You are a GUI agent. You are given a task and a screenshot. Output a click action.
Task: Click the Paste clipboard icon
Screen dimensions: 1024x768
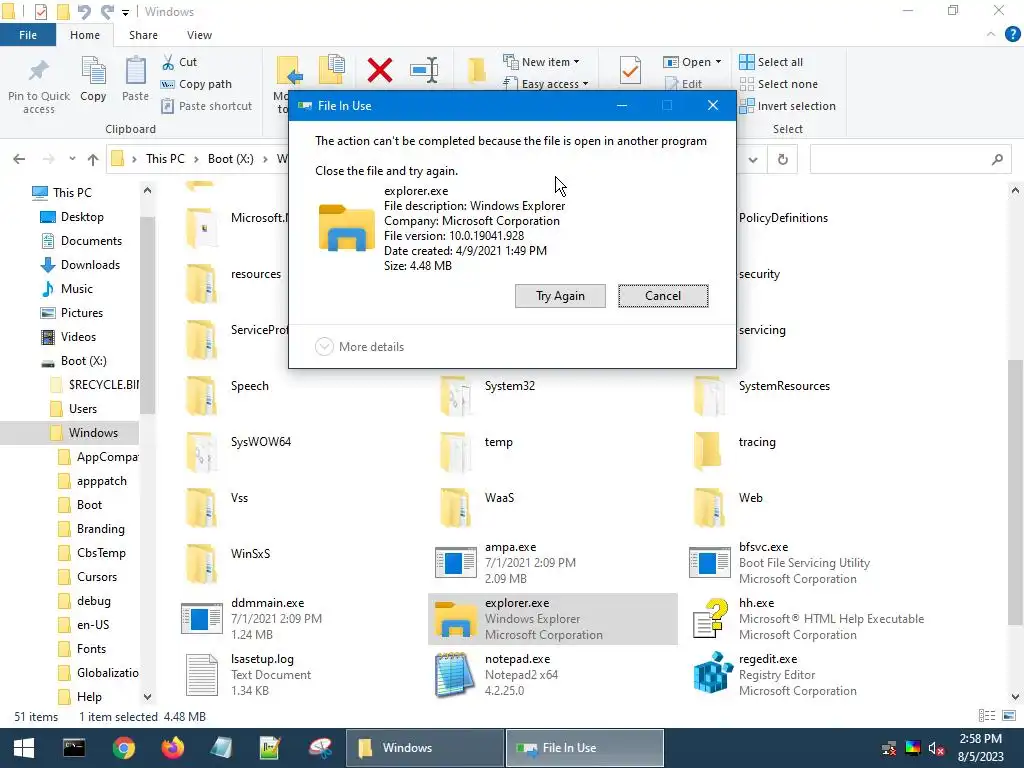click(x=135, y=71)
